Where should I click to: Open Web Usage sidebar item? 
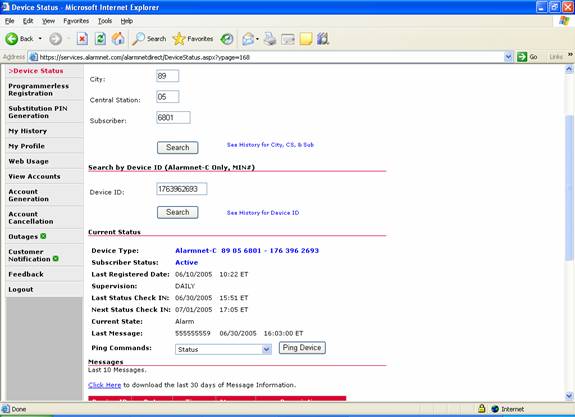(x=28, y=161)
